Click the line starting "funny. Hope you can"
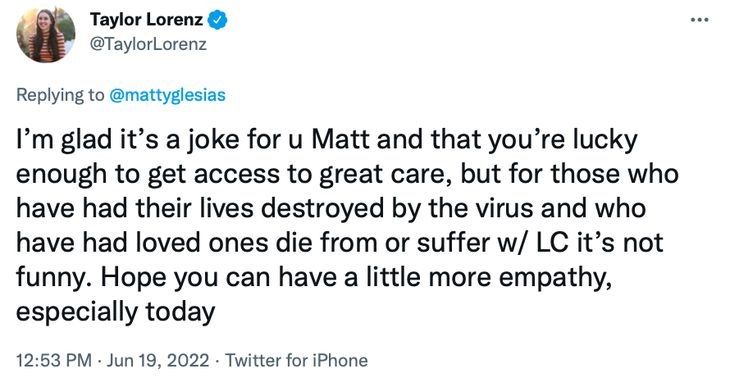The width and height of the screenshot is (730, 386). pos(314,278)
